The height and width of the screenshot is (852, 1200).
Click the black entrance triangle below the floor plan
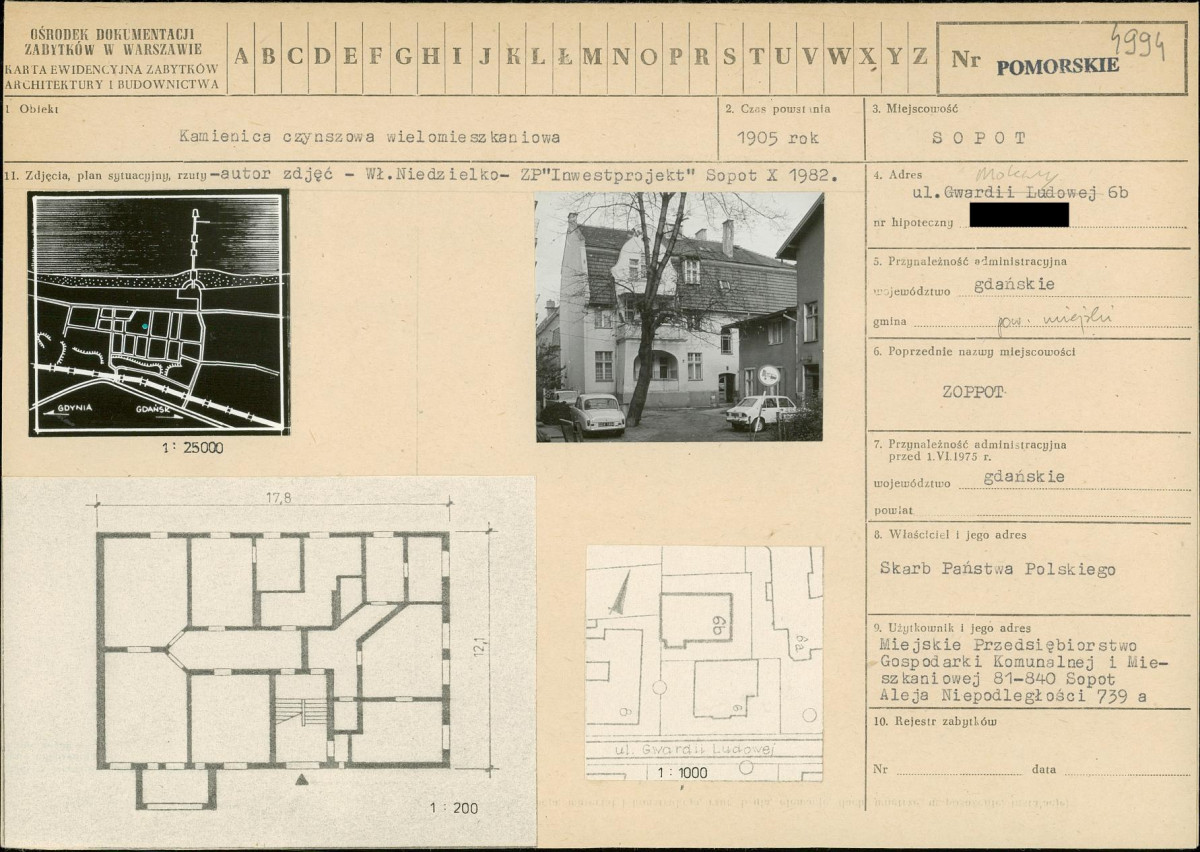tap(301, 778)
